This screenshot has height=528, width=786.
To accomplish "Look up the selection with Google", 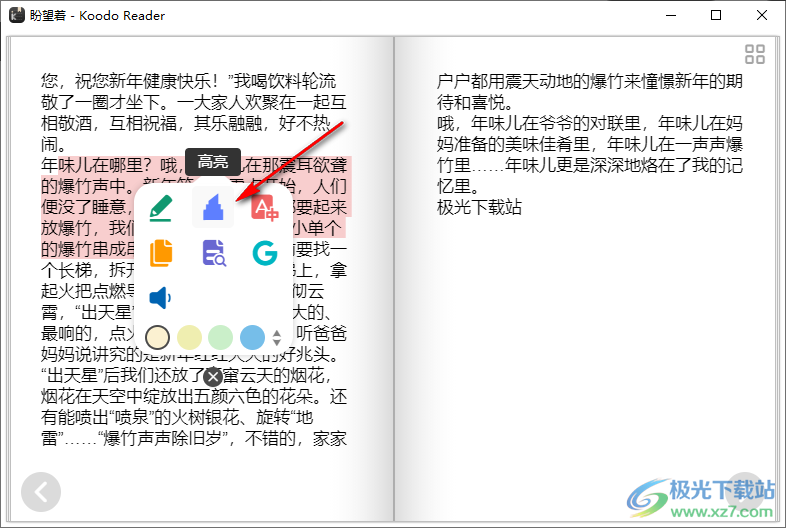I will click(x=265, y=253).
